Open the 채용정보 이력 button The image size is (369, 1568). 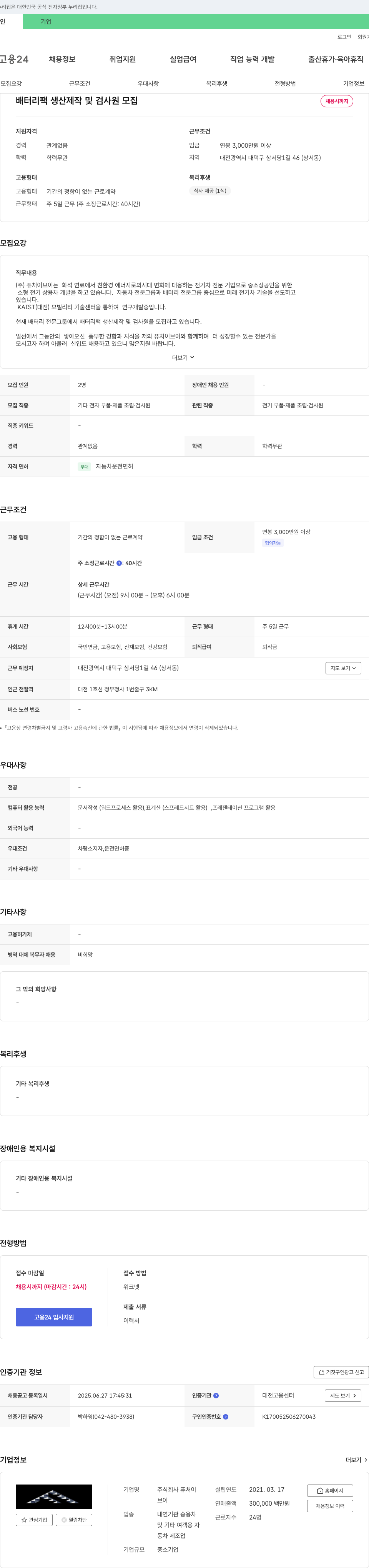(x=330, y=1506)
